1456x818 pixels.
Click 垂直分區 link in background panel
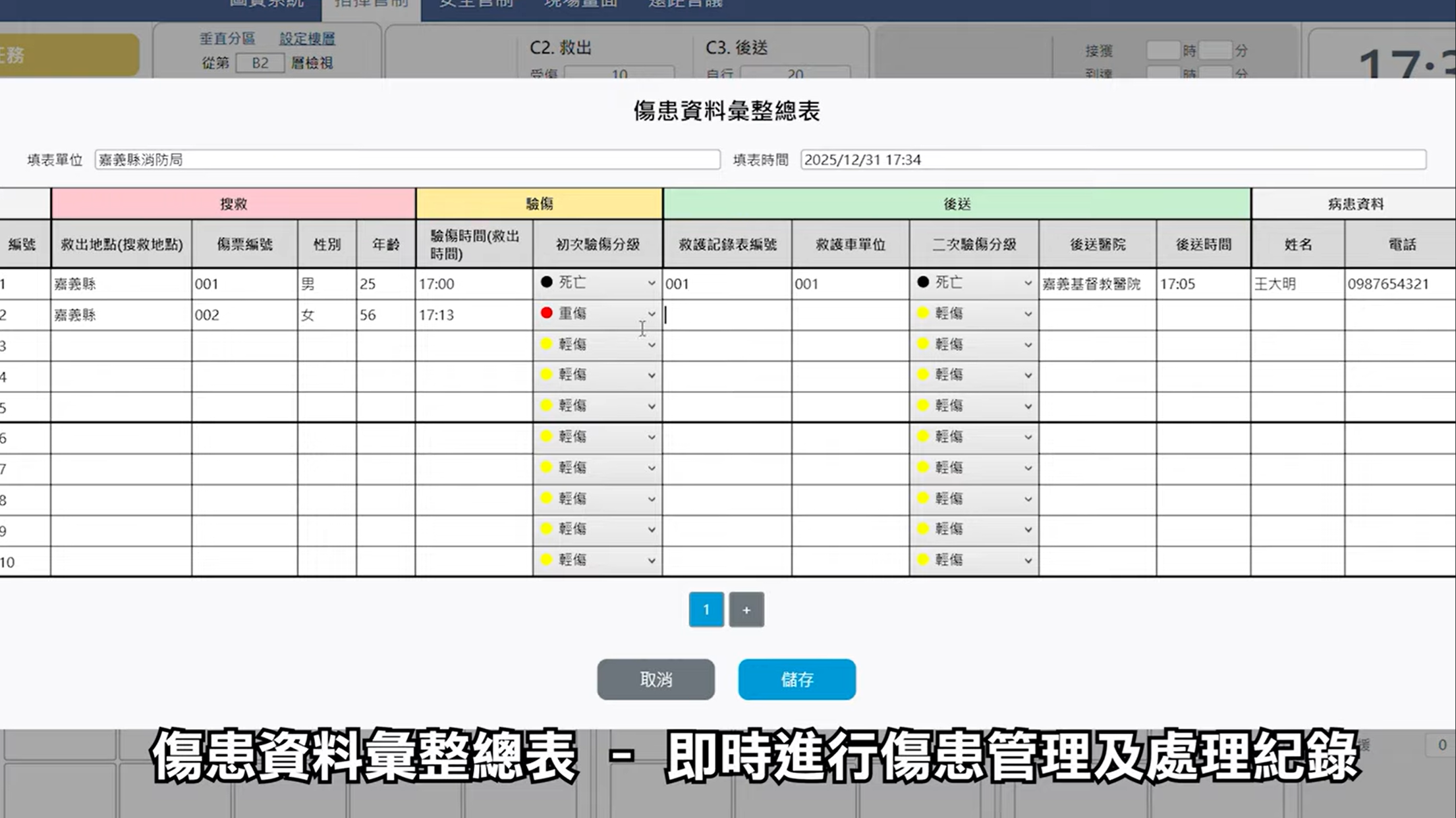tap(227, 39)
